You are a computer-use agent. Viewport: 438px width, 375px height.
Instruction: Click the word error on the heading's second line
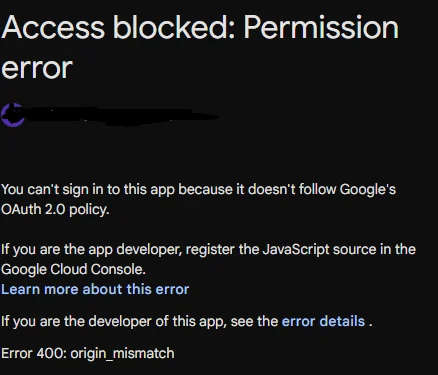(x=37, y=69)
